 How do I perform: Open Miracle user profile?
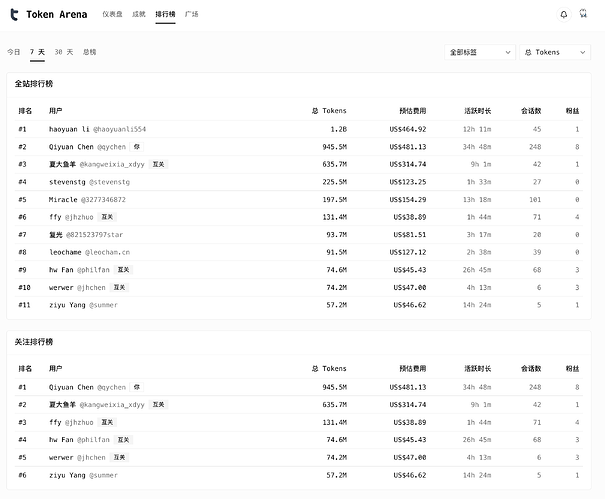pos(87,200)
